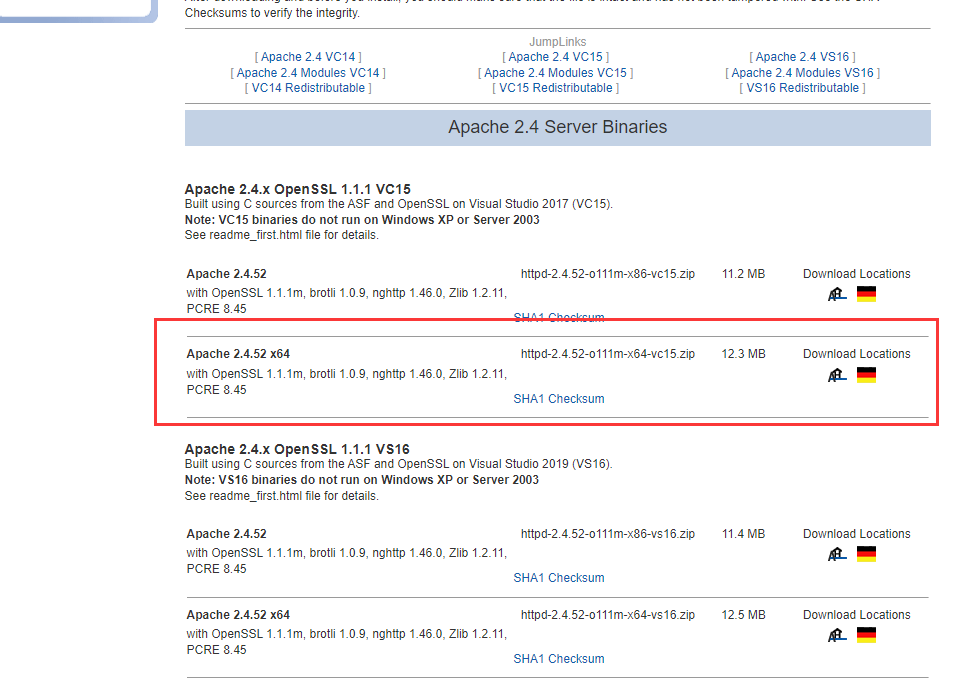
Task: Jump to Apache 2.4 VC14 section
Action: (308, 57)
